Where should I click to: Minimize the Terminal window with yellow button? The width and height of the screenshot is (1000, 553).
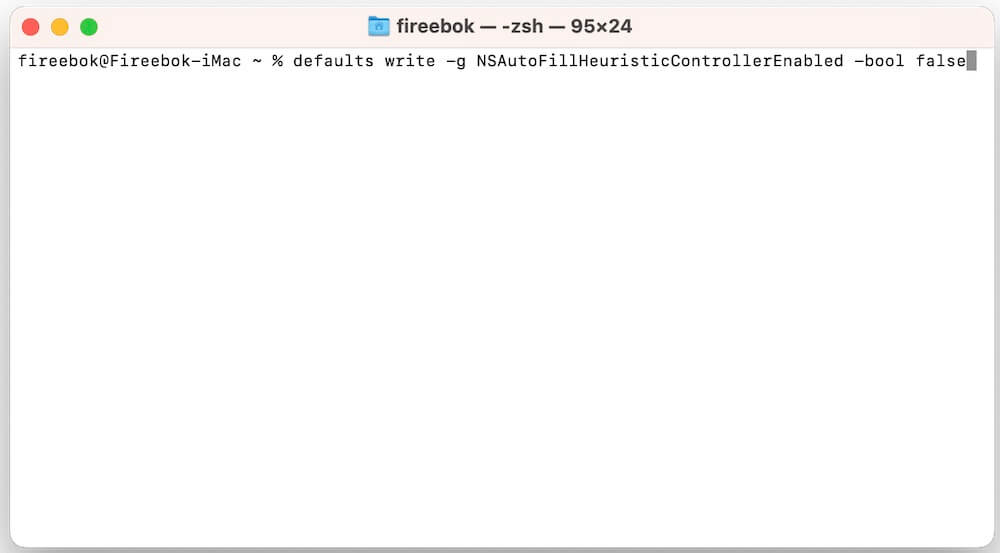pyautogui.click(x=60, y=27)
